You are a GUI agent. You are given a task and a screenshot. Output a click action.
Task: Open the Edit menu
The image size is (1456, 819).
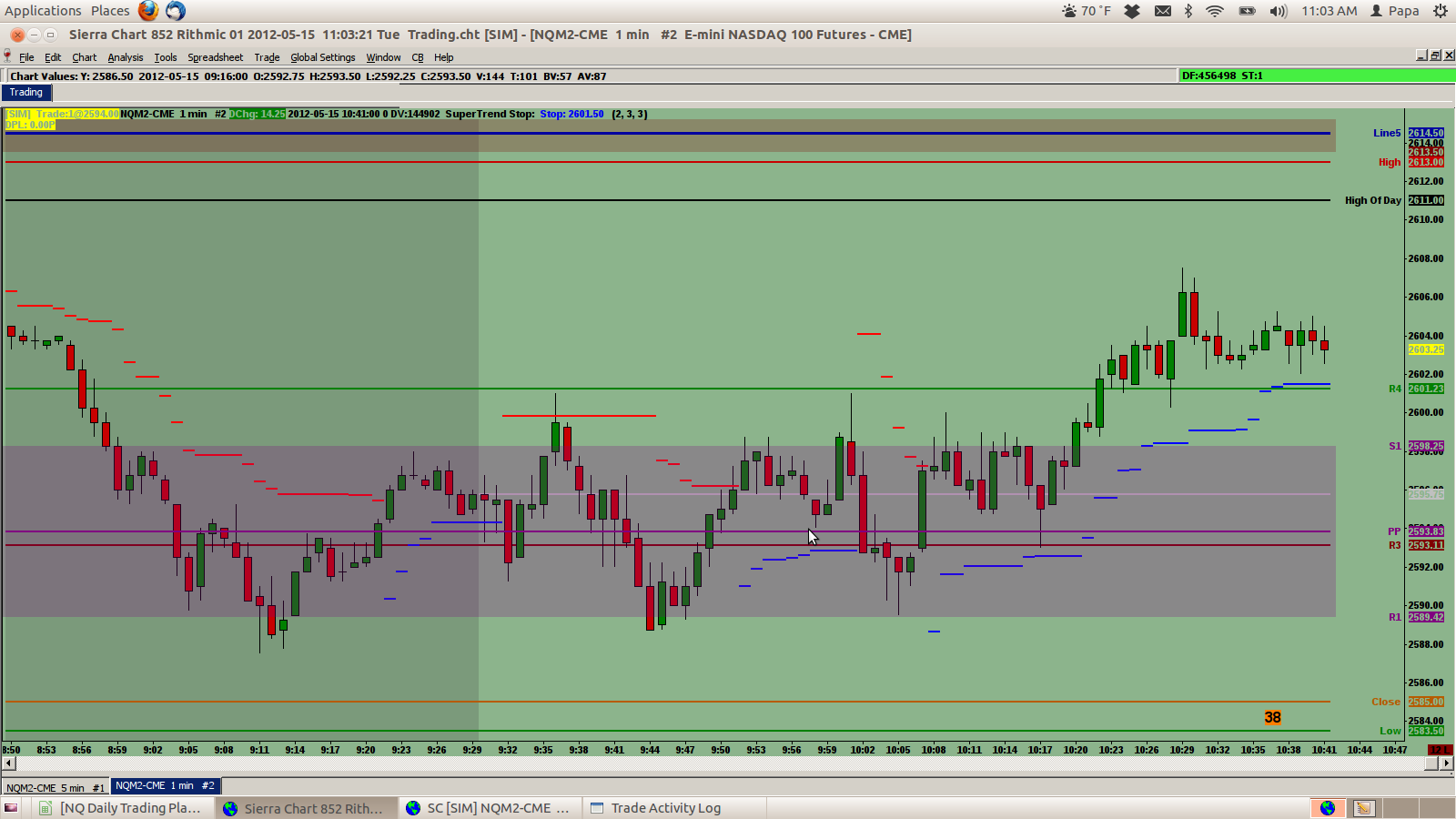point(53,57)
